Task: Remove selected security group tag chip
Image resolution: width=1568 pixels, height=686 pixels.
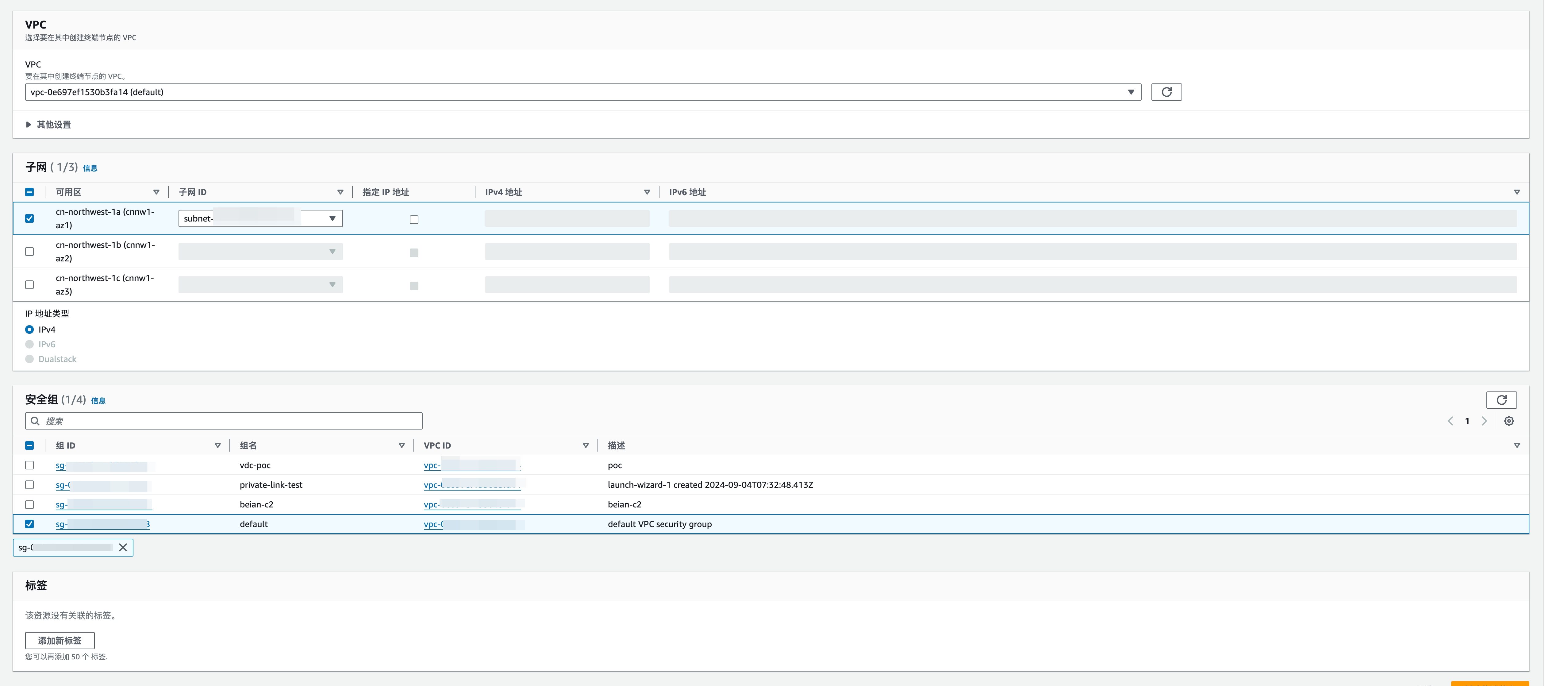Action: [x=123, y=547]
